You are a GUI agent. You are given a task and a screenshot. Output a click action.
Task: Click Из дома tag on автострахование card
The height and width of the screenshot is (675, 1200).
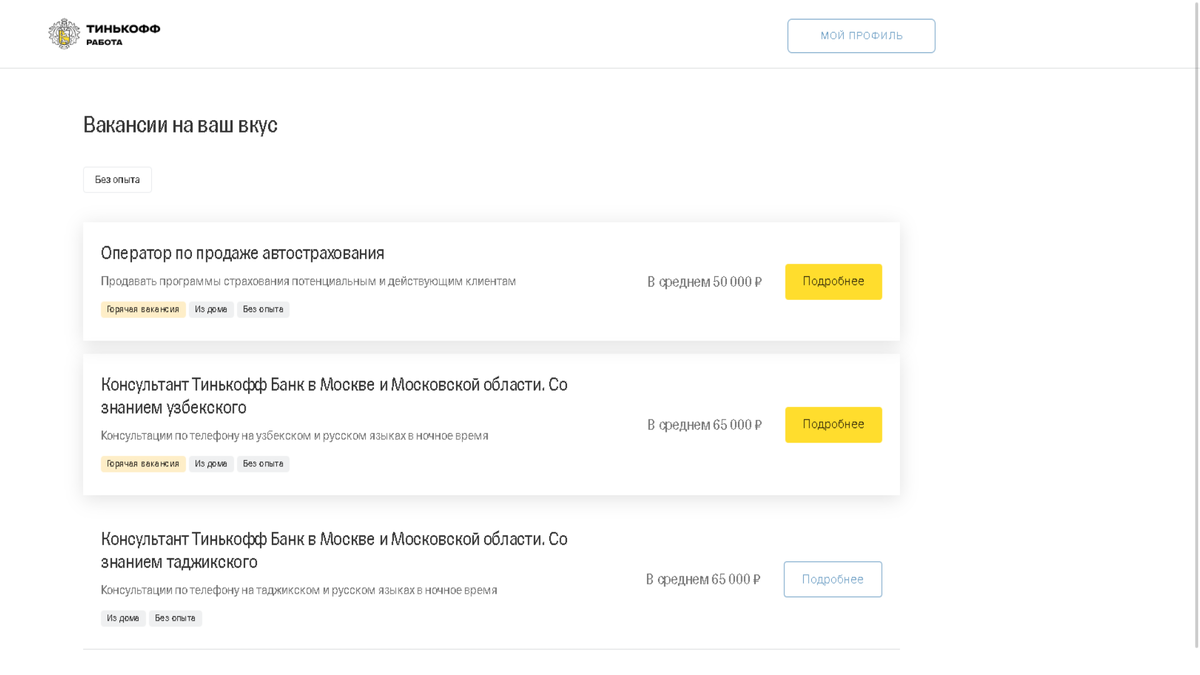point(211,310)
